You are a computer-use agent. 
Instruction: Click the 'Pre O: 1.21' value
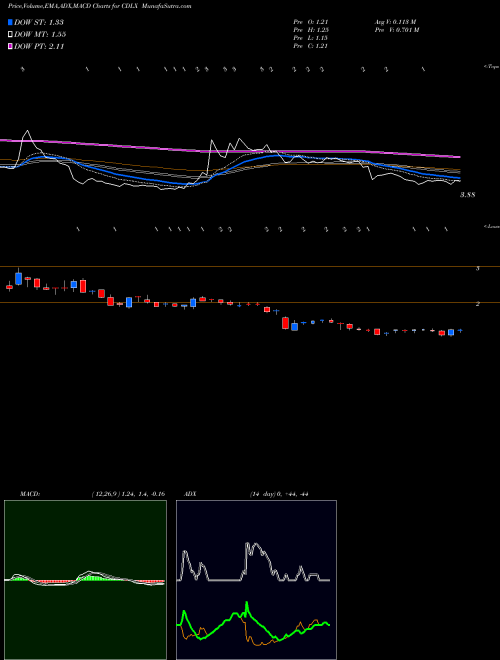[311, 22]
